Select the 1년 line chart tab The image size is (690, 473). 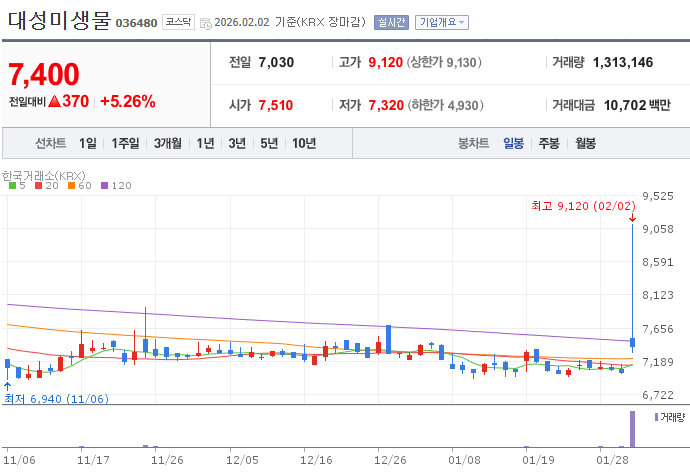click(205, 143)
